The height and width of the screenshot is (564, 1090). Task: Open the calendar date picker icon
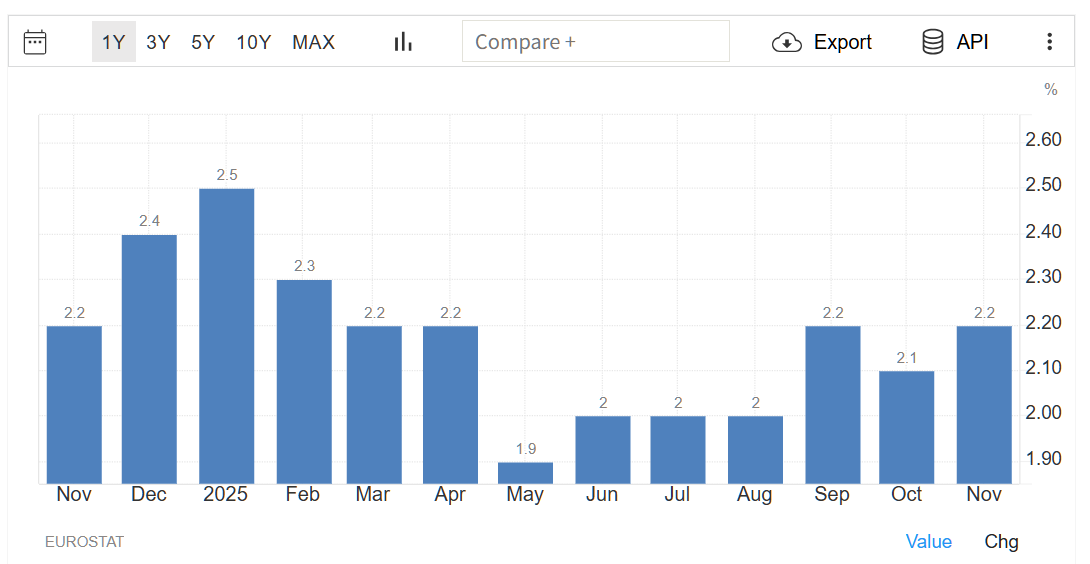[x=35, y=42]
